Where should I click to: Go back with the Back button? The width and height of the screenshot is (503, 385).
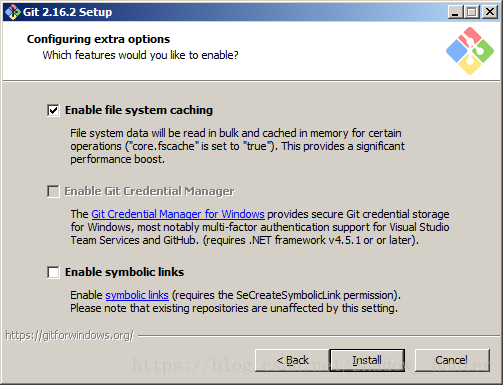(292, 360)
